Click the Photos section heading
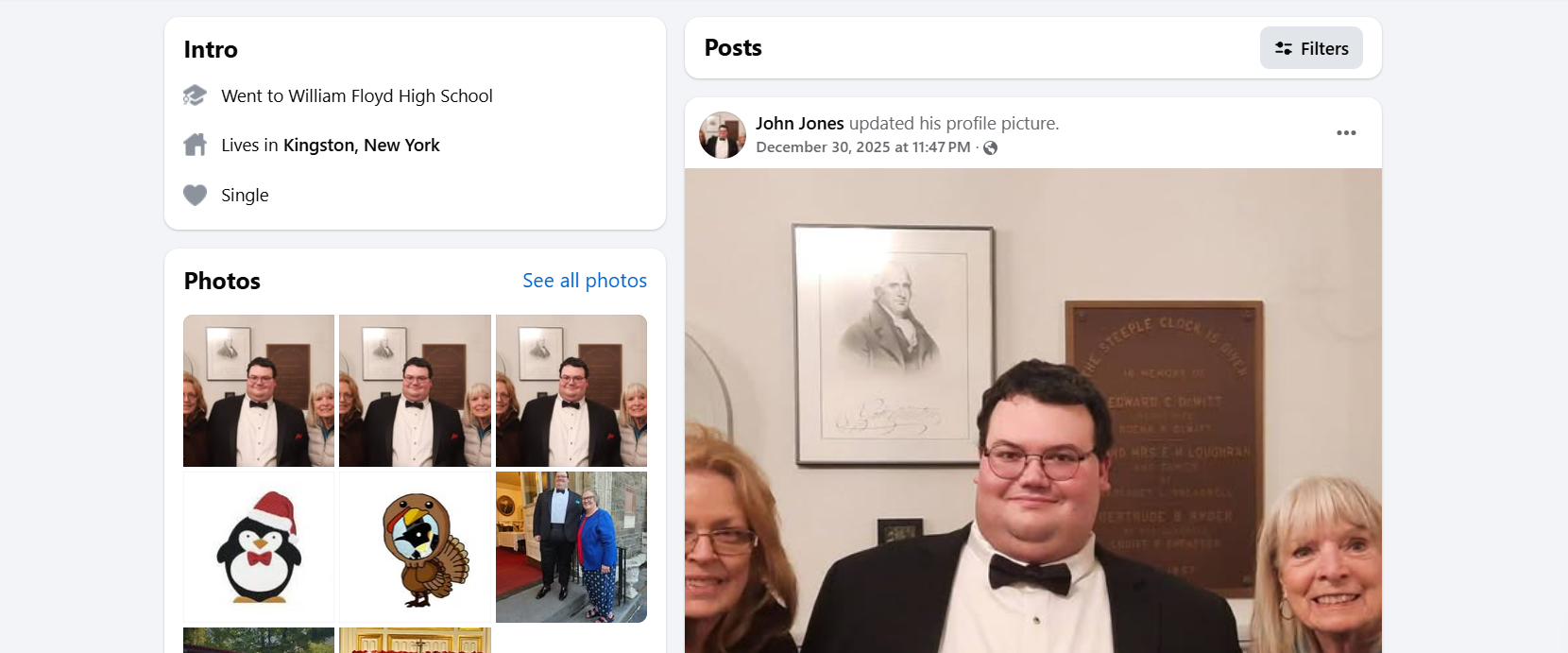This screenshot has width=1568, height=653. click(222, 281)
